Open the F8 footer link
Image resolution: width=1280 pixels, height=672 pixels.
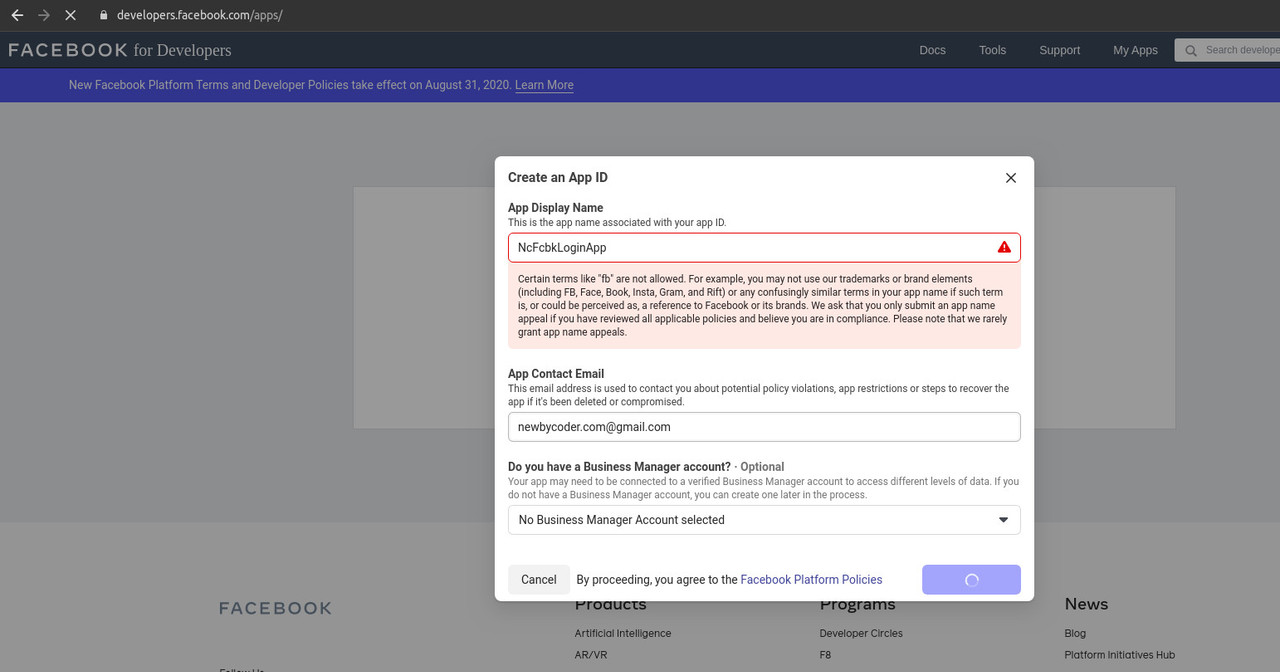coord(825,655)
